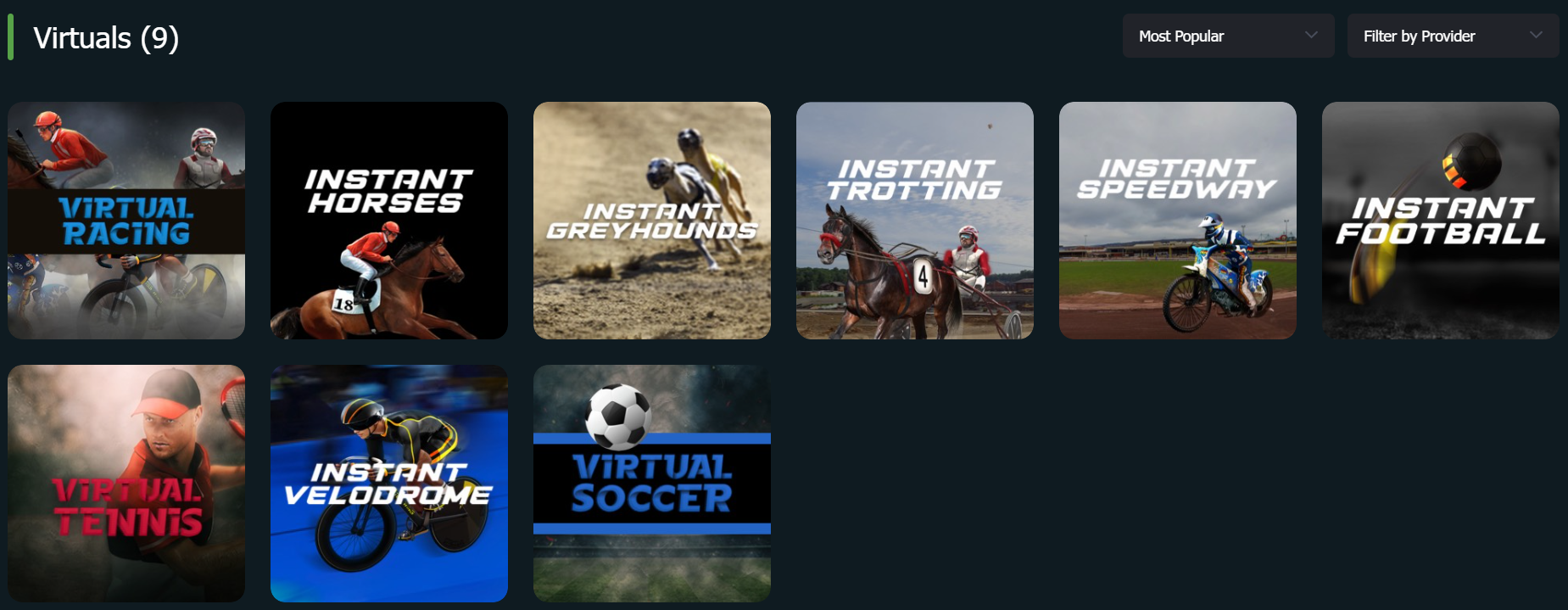Open Instant Trotting game
The image size is (1568, 610).
tap(915, 221)
